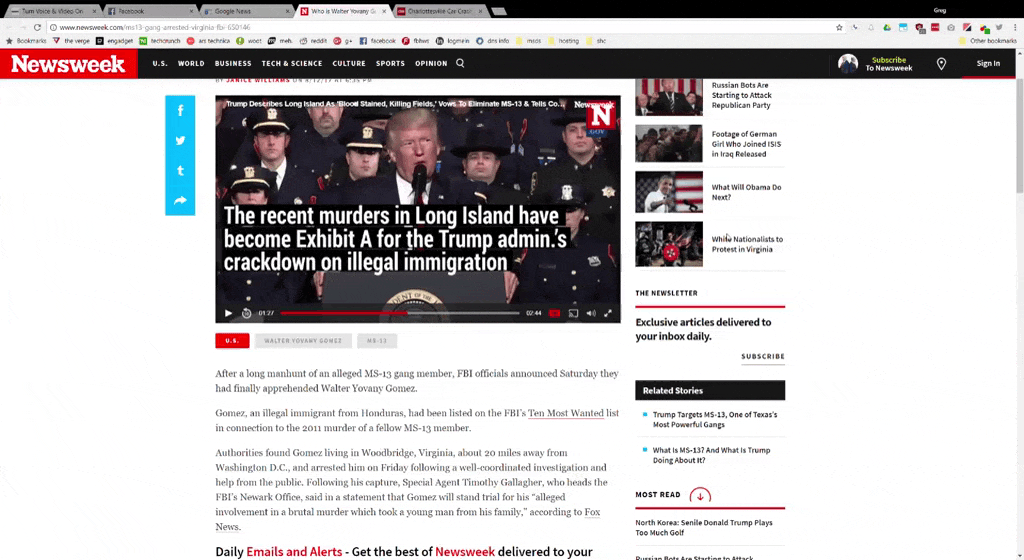This screenshot has width=1024, height=560.
Task: Open the Newsweek site search icon
Action: (x=460, y=63)
